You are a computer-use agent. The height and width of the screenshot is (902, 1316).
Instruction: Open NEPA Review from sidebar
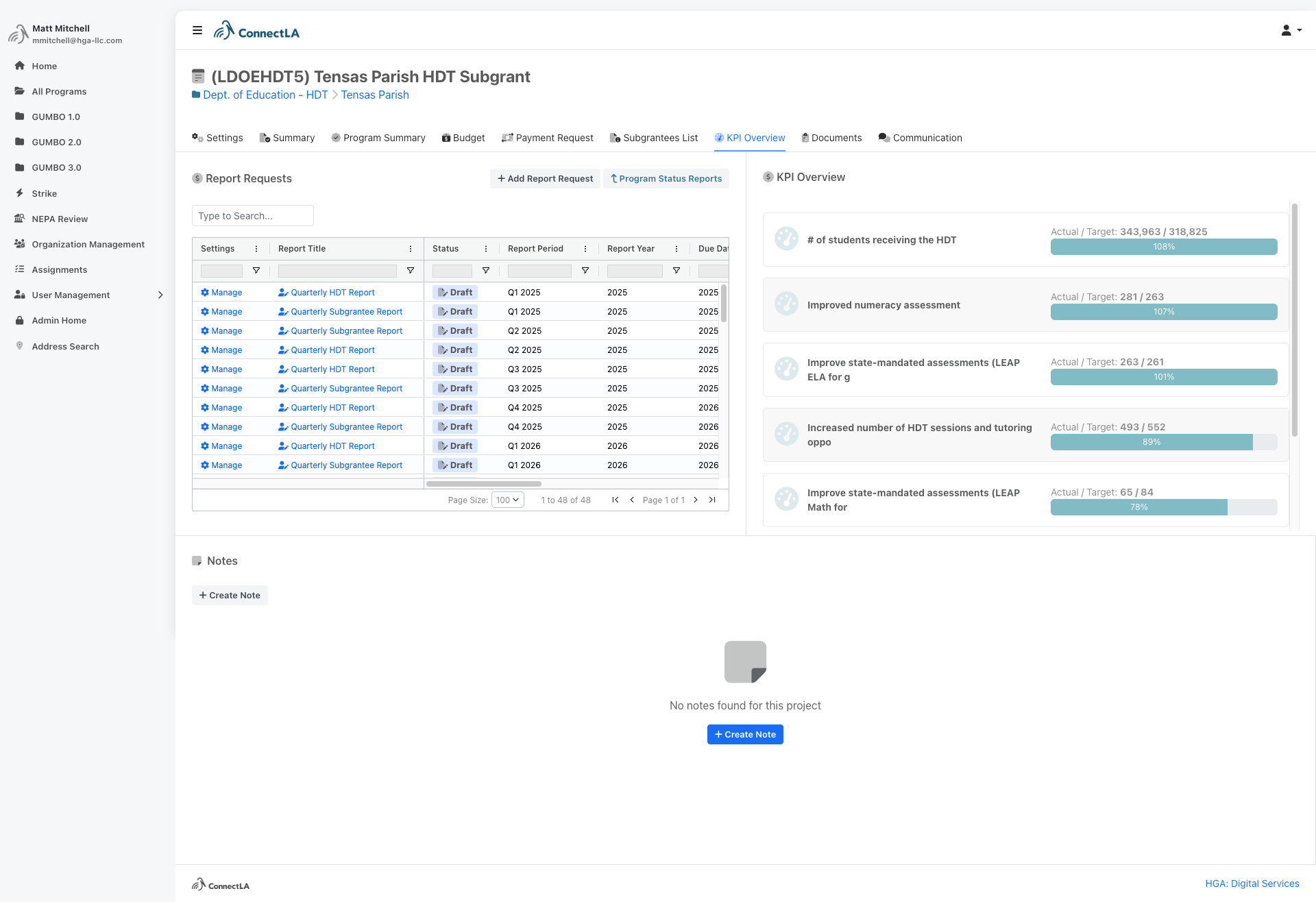(x=60, y=219)
